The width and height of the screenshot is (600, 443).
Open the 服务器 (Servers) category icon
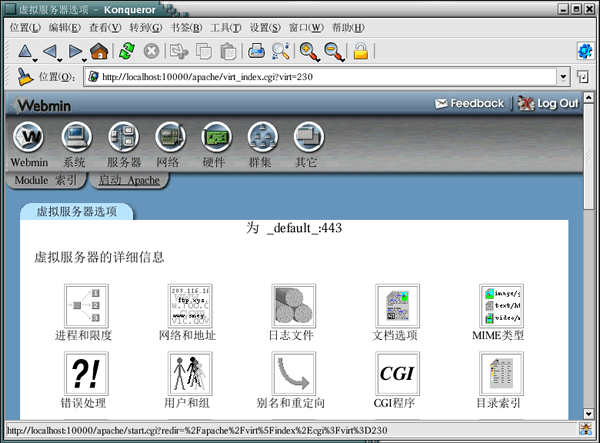(x=123, y=137)
